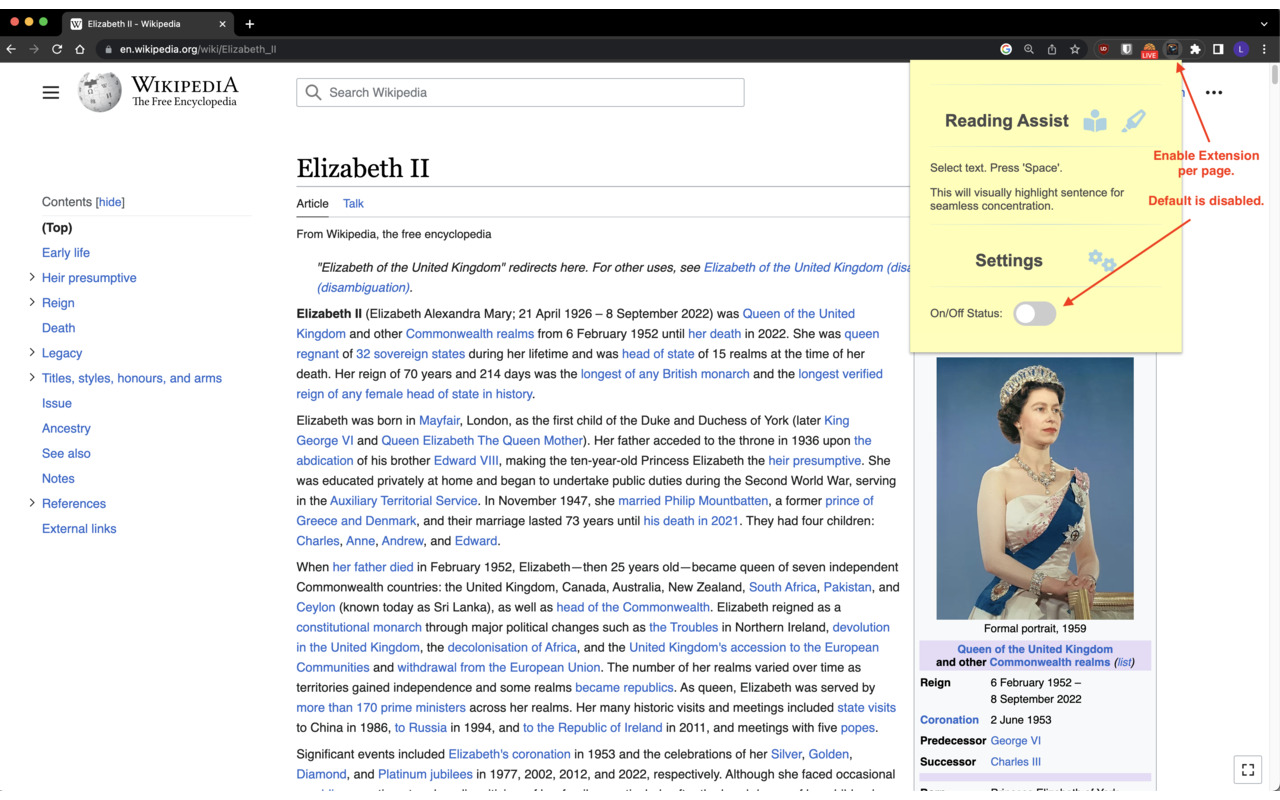1280x800 pixels.
Task: Click the Reading Assist extension icon in toolbar
Action: point(1172,48)
